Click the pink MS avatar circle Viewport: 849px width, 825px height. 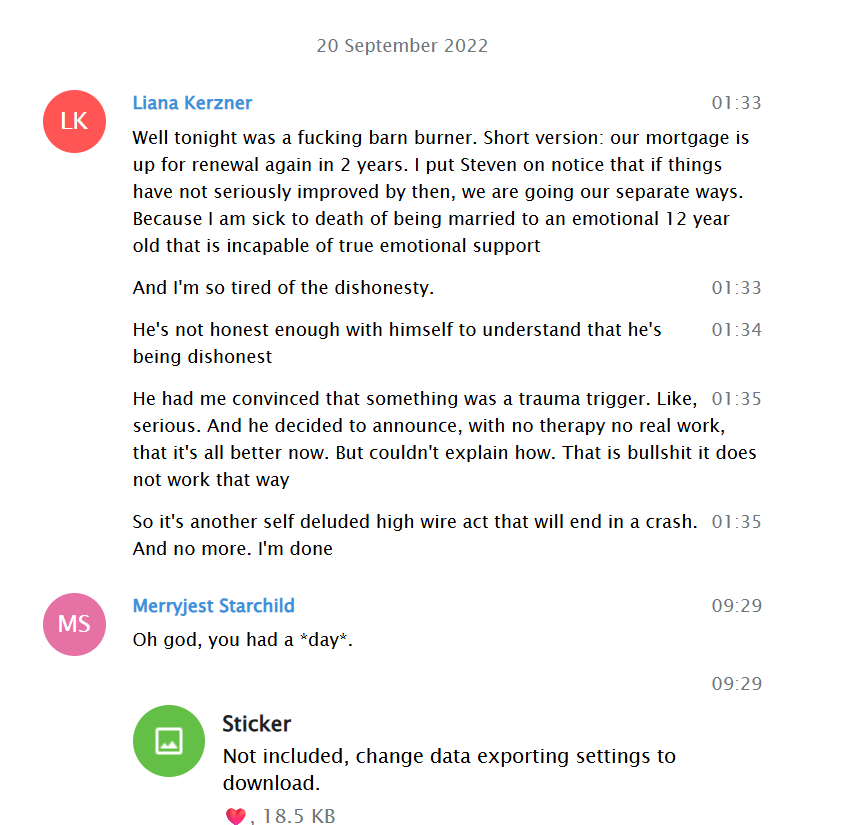(74, 624)
